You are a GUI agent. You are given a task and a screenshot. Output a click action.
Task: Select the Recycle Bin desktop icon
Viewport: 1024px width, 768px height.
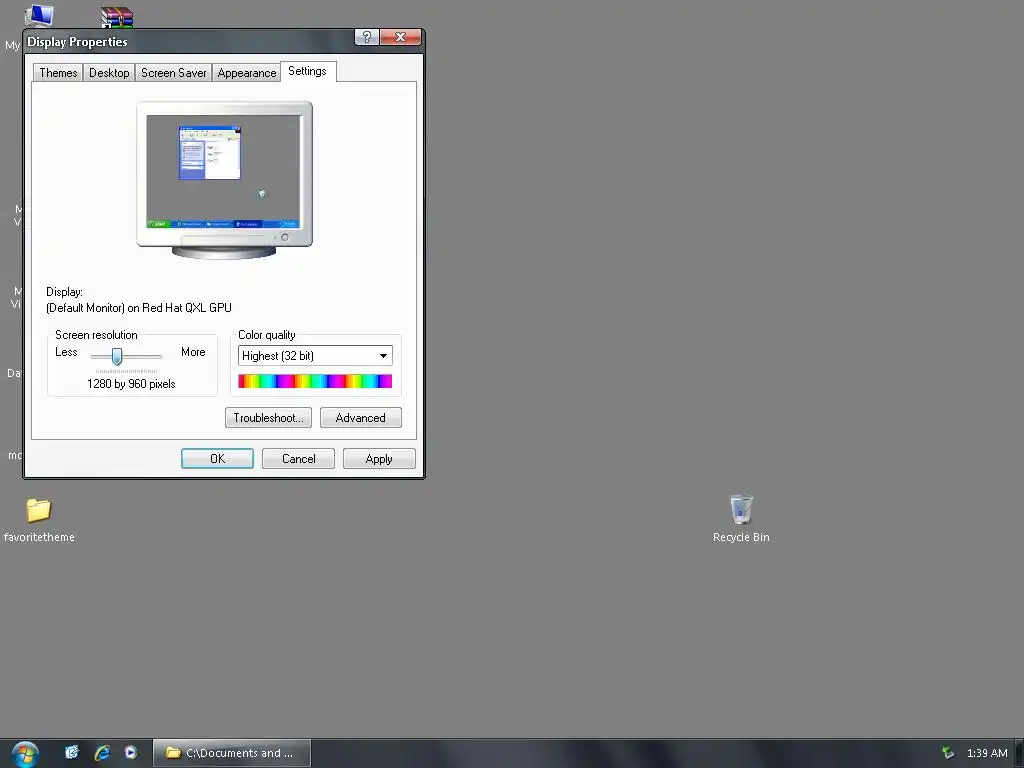point(741,509)
